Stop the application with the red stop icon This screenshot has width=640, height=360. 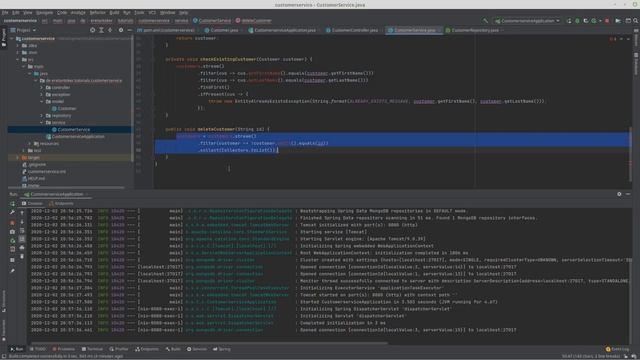(x=607, y=20)
